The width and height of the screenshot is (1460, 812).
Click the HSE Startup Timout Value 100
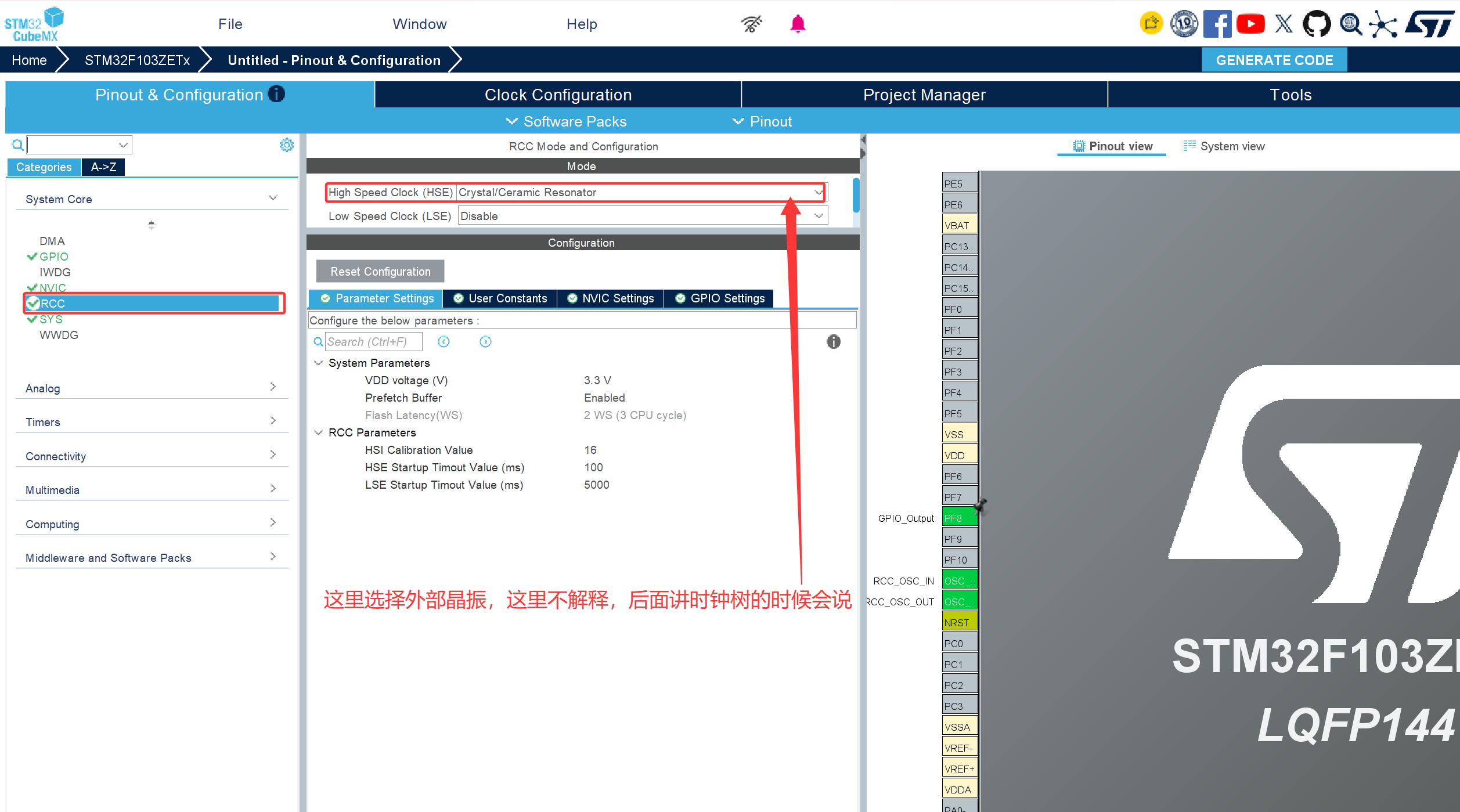[x=593, y=467]
